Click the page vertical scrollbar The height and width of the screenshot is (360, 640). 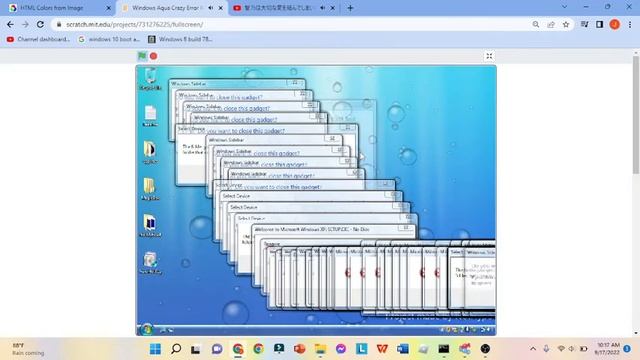pyautogui.click(x=636, y=114)
